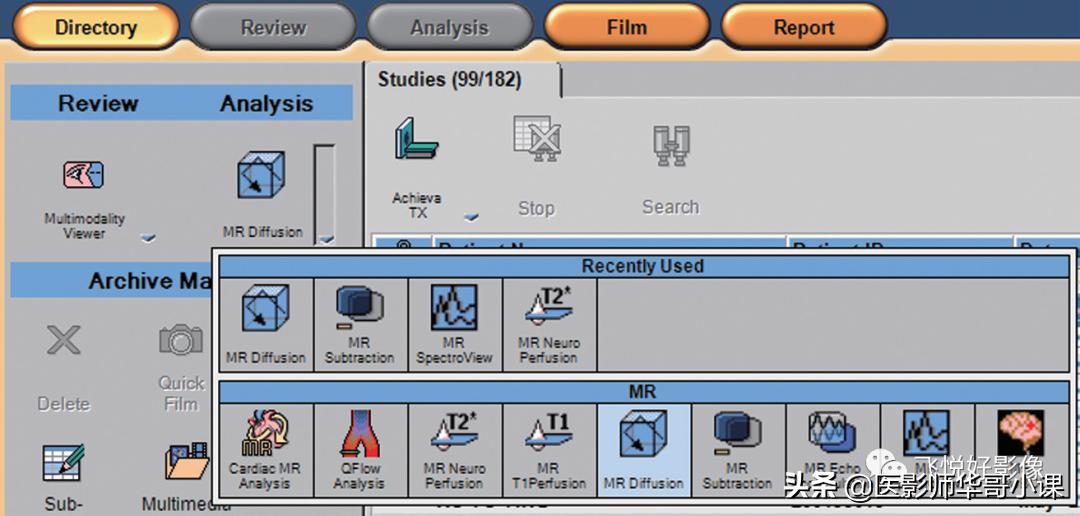Launch QFlow Analysis
This screenshot has height=516, width=1080.
pyautogui.click(x=360, y=450)
